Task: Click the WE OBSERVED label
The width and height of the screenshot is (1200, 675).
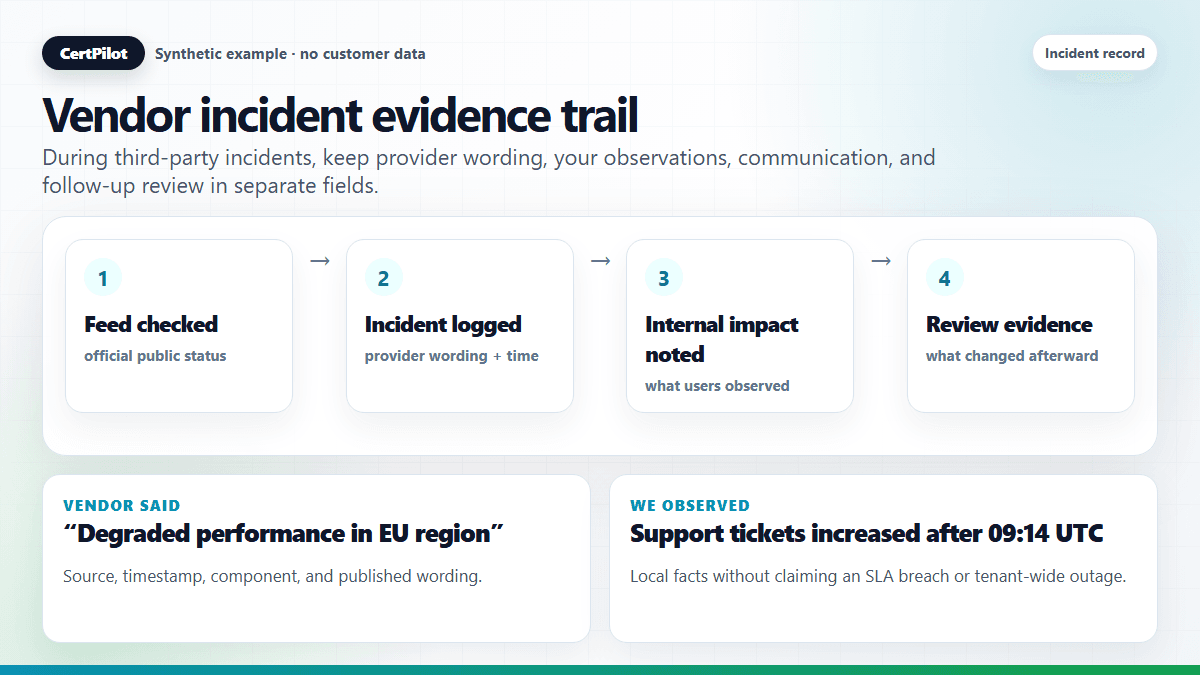Action: [x=690, y=506]
